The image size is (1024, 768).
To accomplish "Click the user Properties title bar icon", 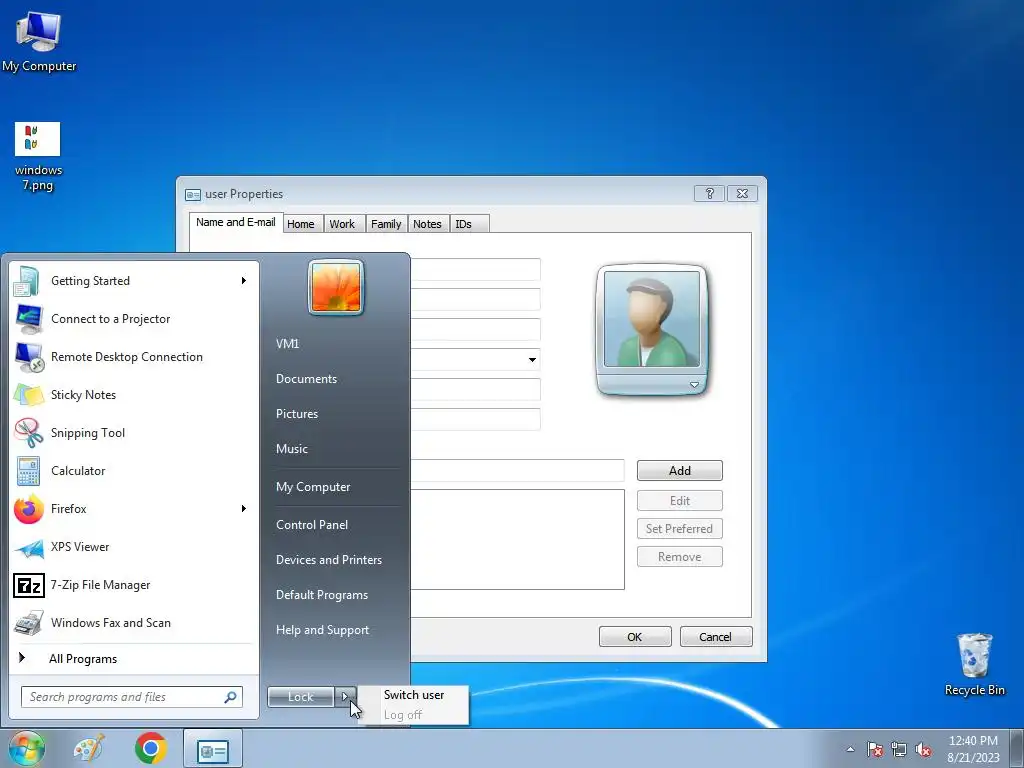I will pyautogui.click(x=193, y=195).
